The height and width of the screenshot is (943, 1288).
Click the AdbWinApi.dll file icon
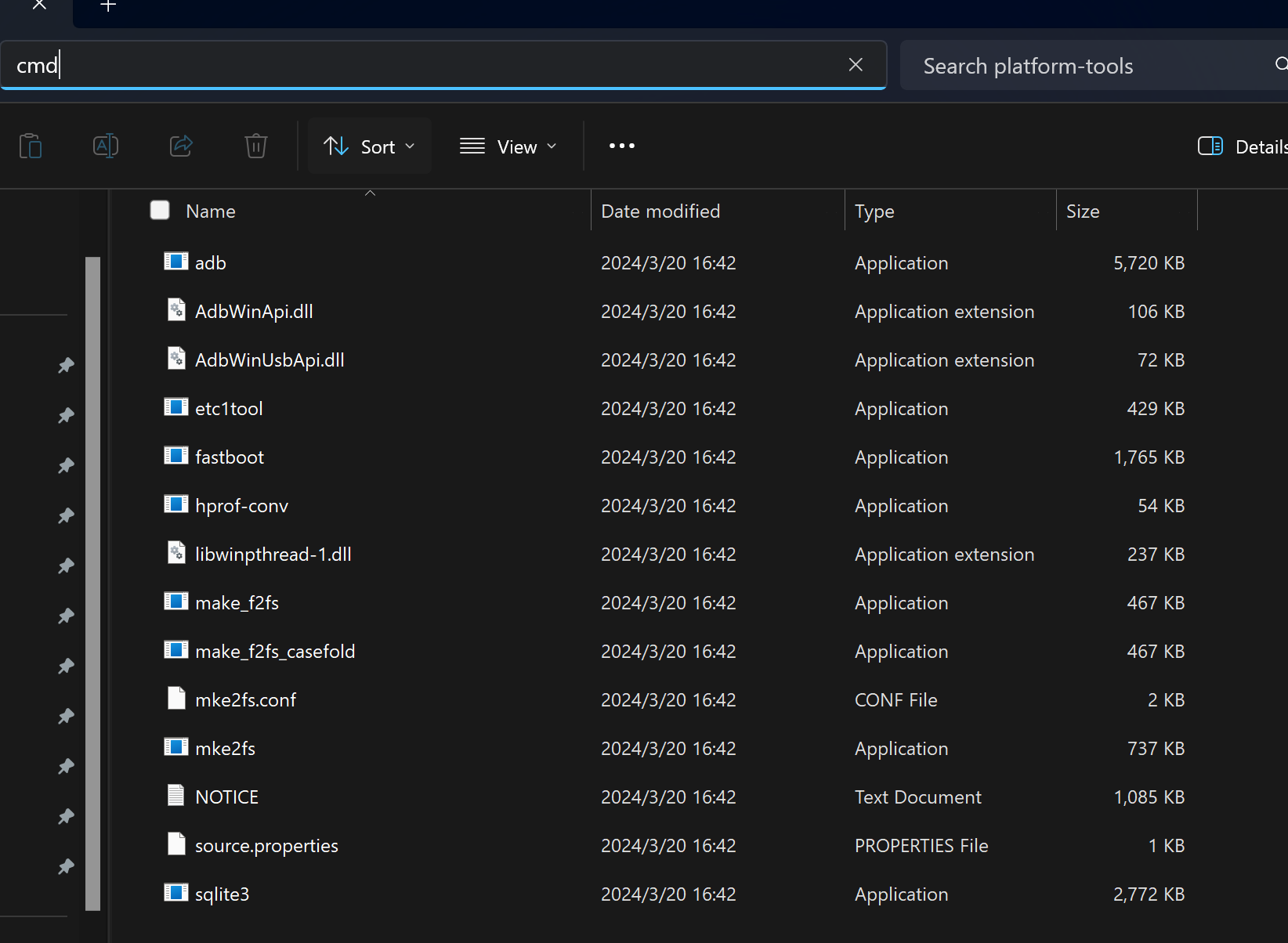point(176,310)
